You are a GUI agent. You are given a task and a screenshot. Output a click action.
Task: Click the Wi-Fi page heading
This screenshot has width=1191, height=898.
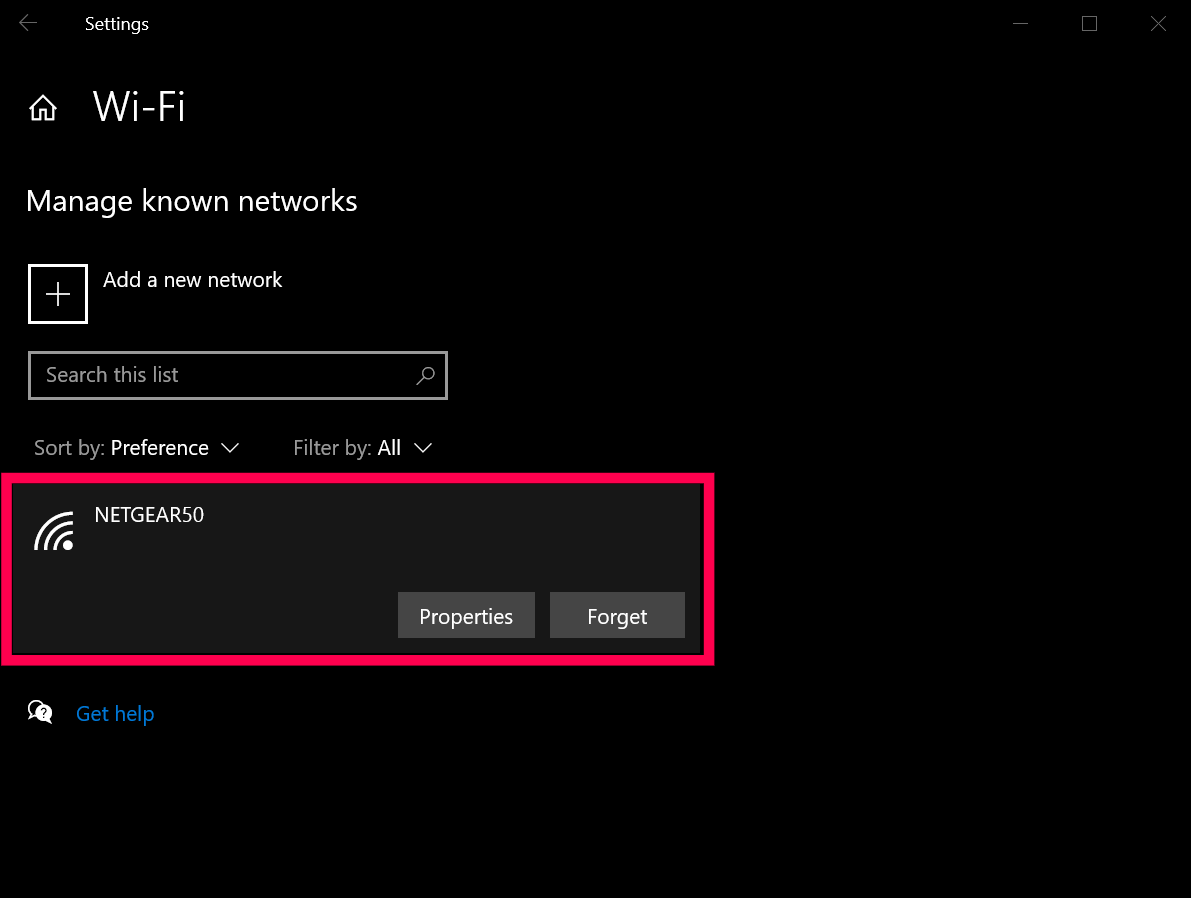(x=139, y=107)
